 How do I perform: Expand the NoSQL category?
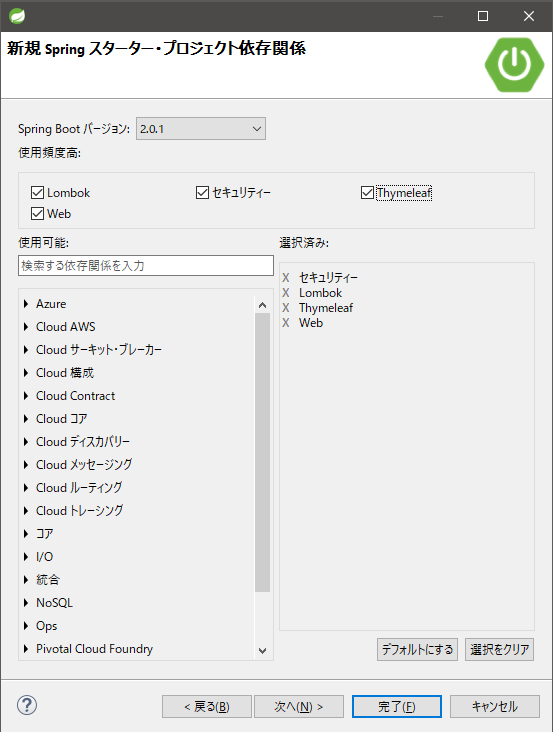(x=26, y=603)
